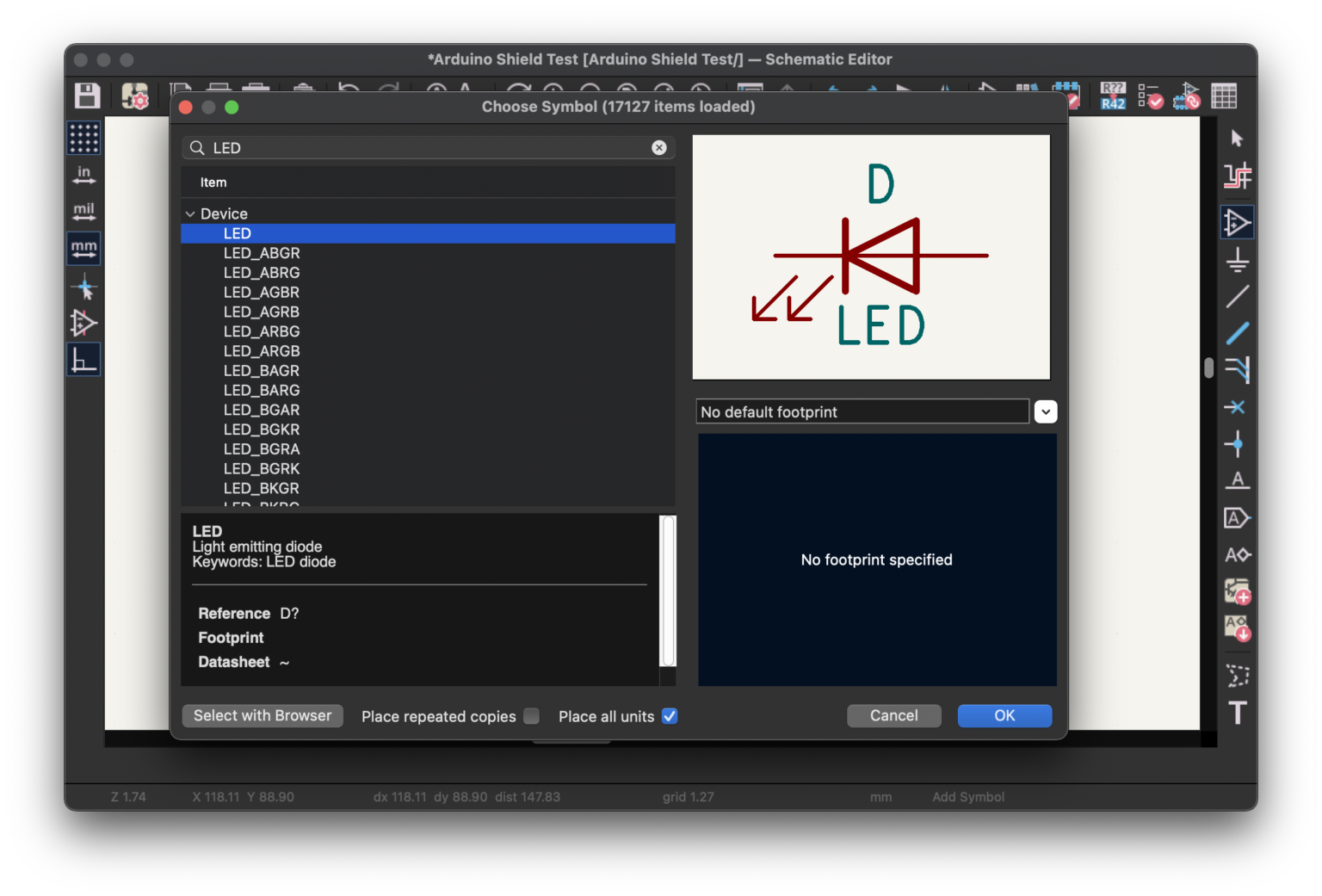1322x896 pixels.
Task: Choose LED_BGRK symbol in list
Action: point(262,469)
